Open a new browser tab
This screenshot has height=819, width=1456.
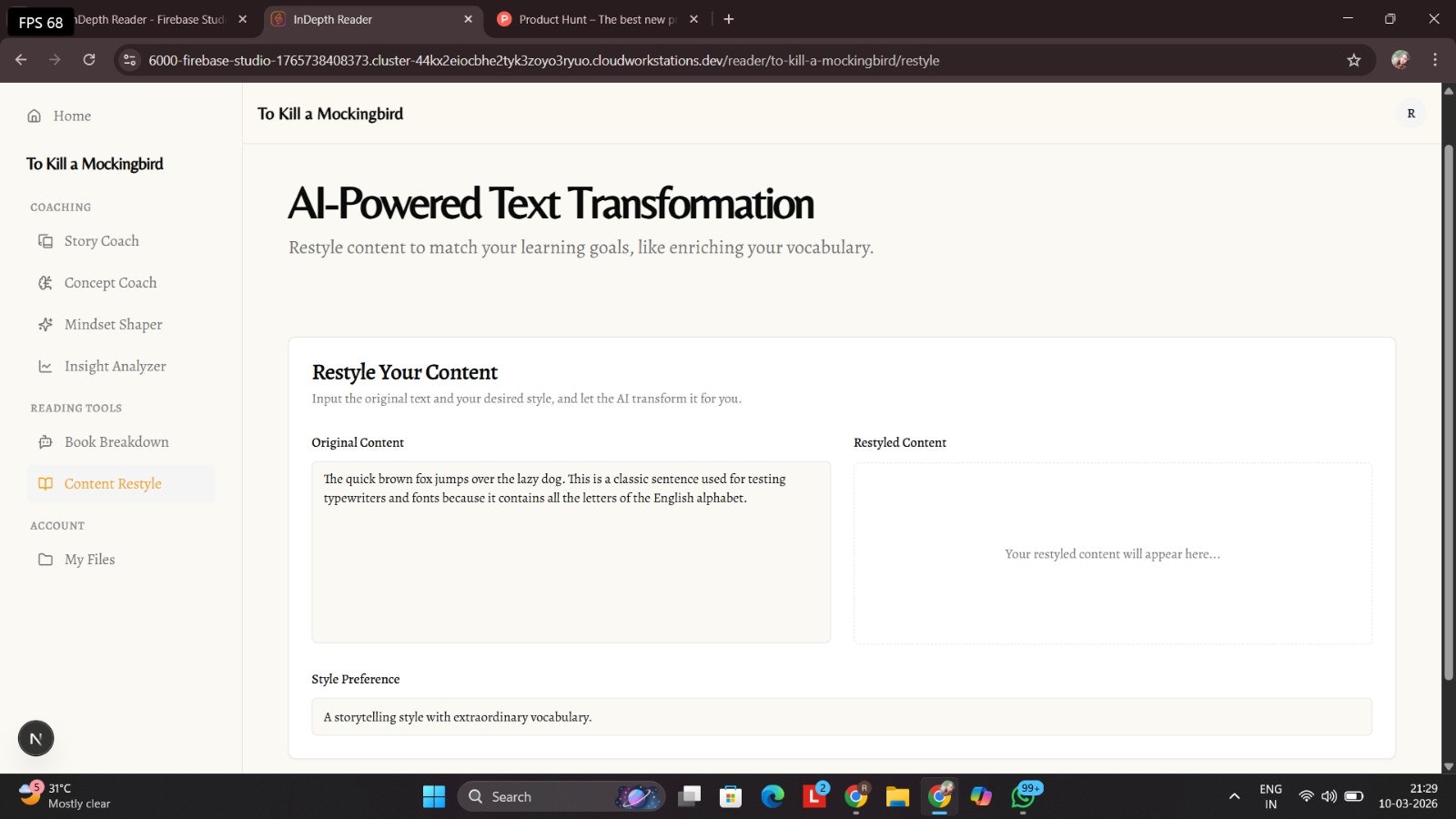click(x=727, y=18)
